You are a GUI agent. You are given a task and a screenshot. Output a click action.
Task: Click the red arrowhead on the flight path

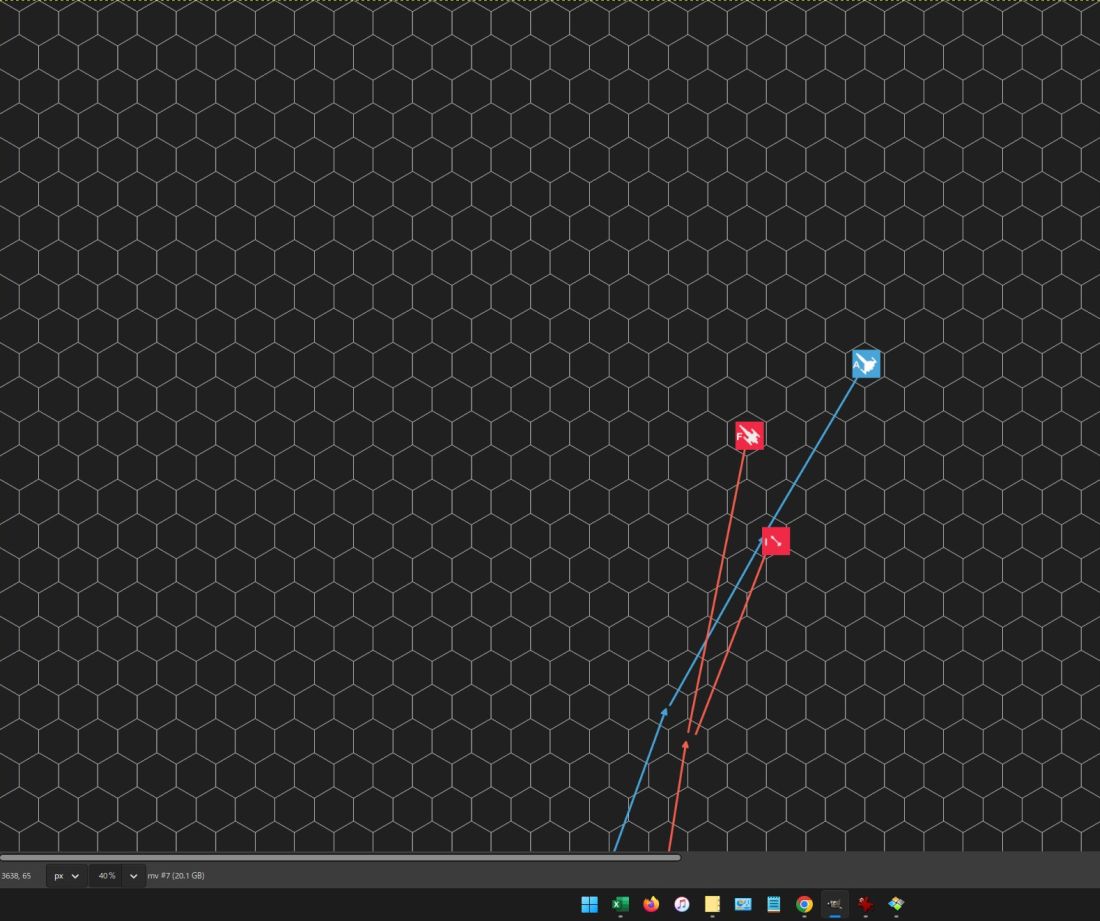686,743
